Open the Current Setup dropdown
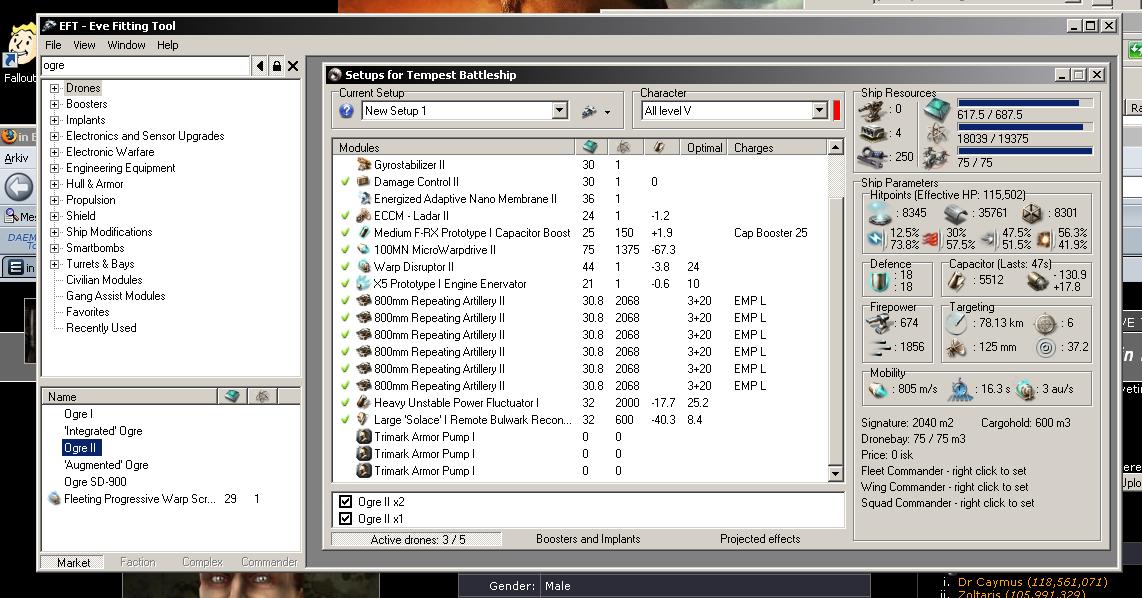 tap(559, 111)
